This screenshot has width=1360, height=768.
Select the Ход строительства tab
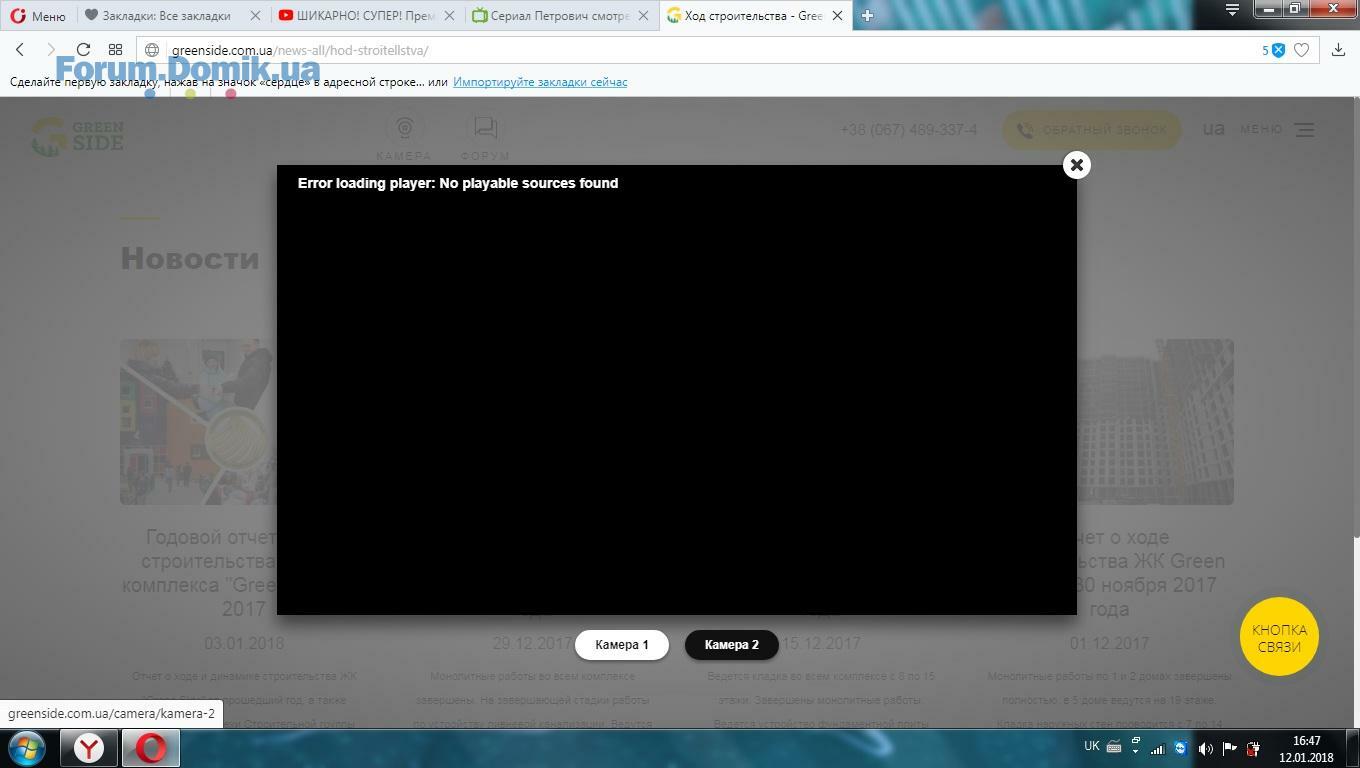coord(746,16)
